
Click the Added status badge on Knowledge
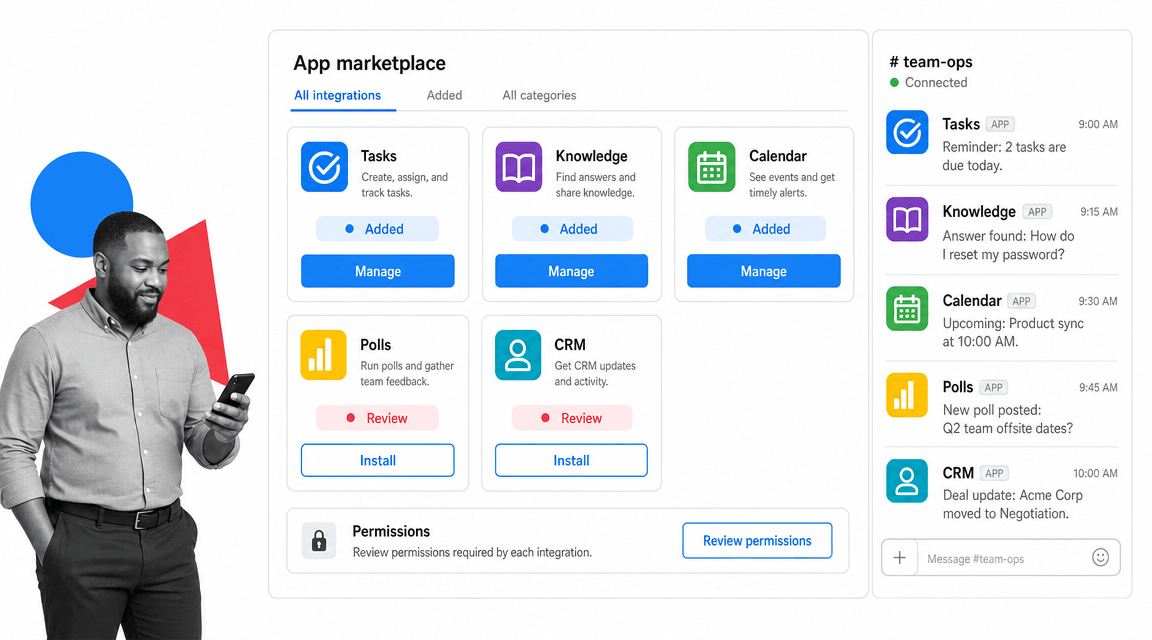572,229
